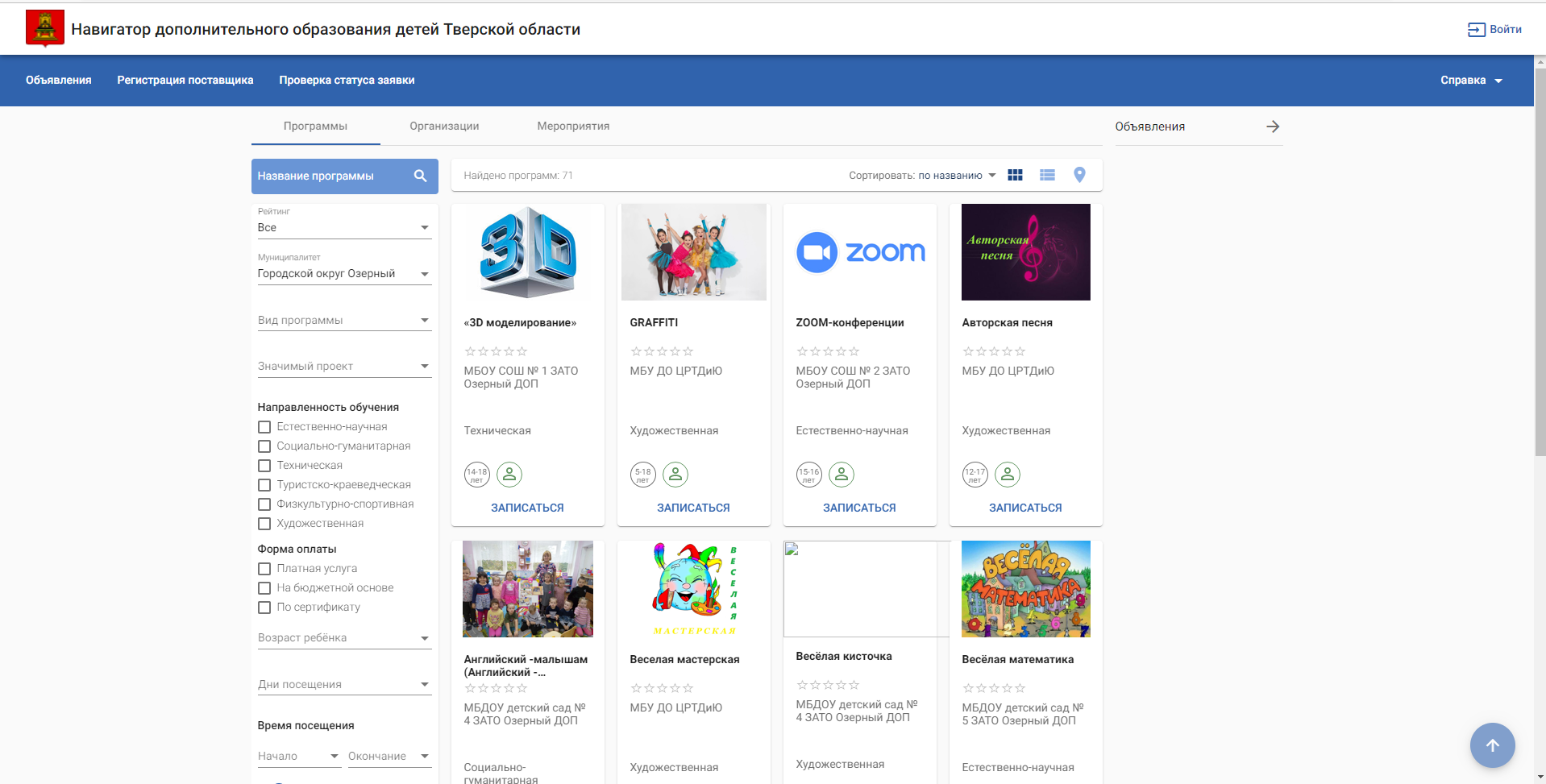
Task: Open the Мероприятия tab
Action: (x=573, y=126)
